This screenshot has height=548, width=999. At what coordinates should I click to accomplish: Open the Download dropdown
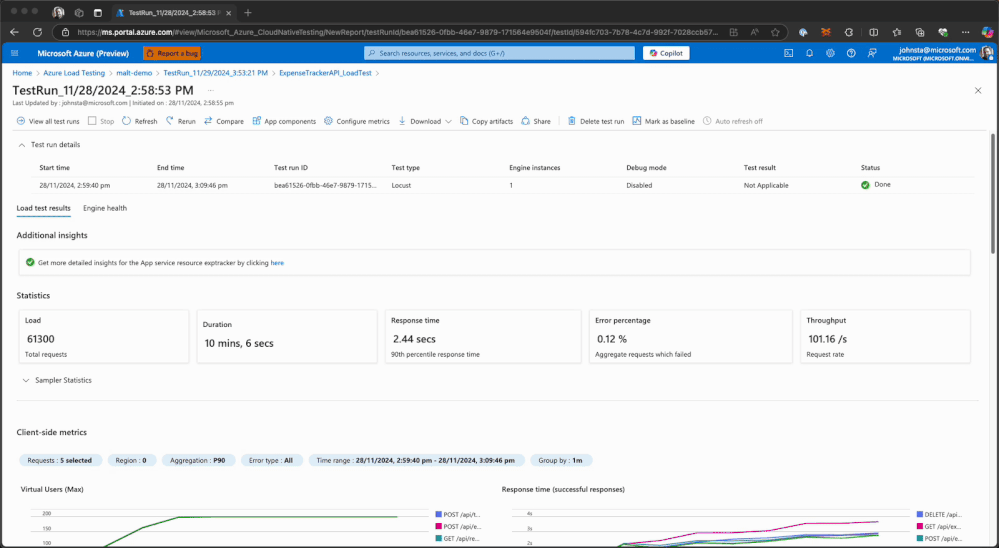[x=425, y=121]
